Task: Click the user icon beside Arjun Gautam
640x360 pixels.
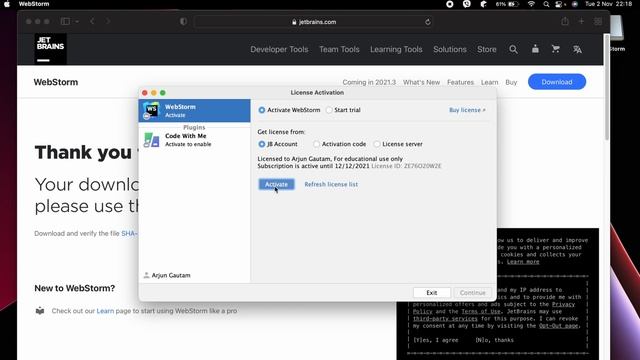Action: (x=146, y=275)
